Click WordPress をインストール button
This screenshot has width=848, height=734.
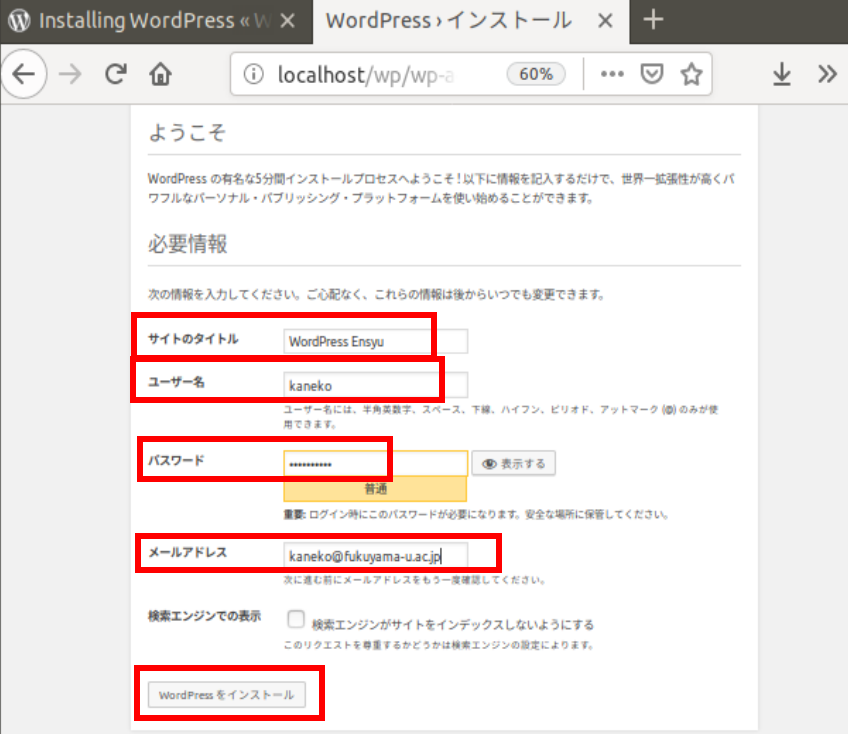pos(227,695)
